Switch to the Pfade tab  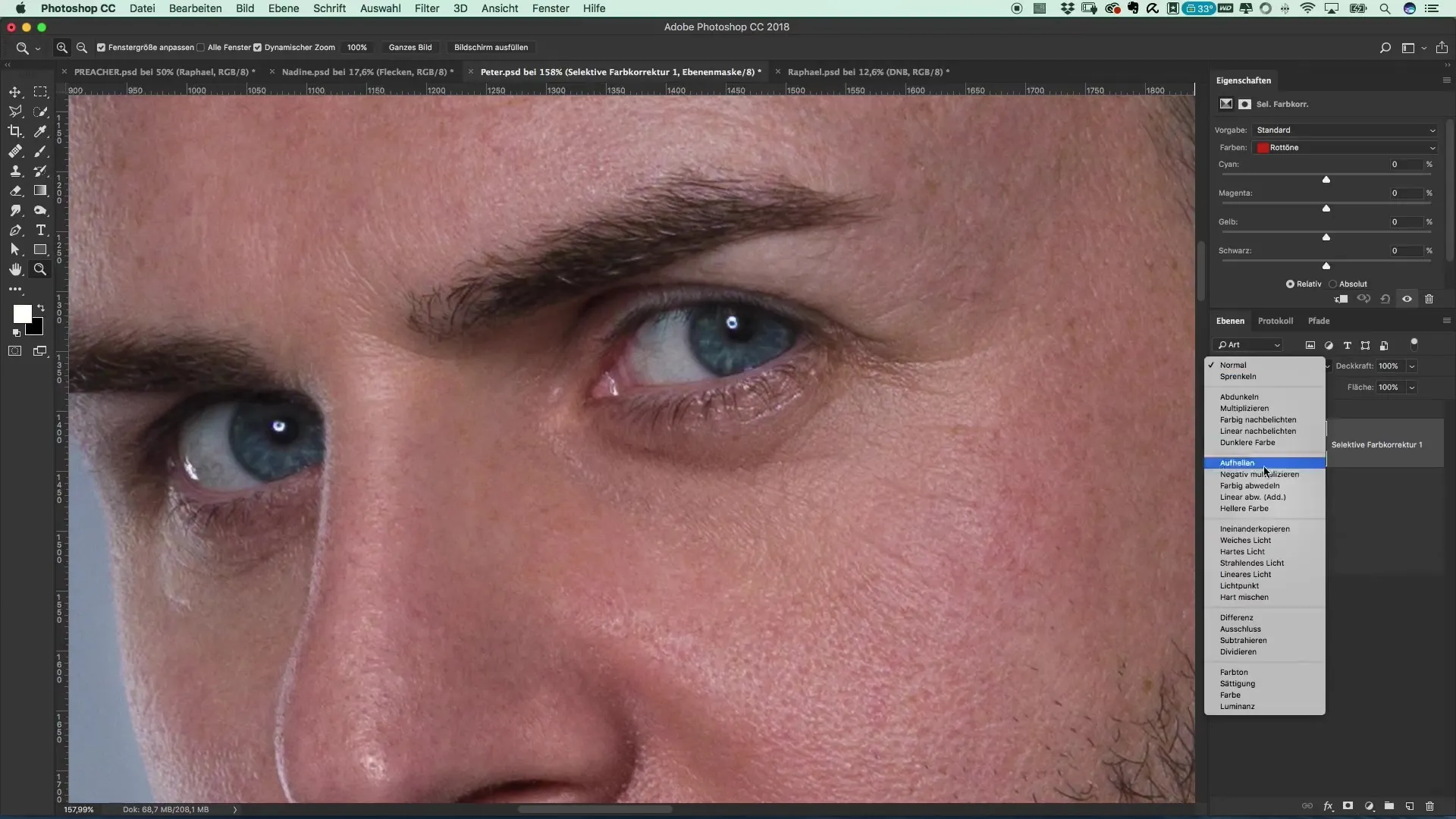[1319, 321]
